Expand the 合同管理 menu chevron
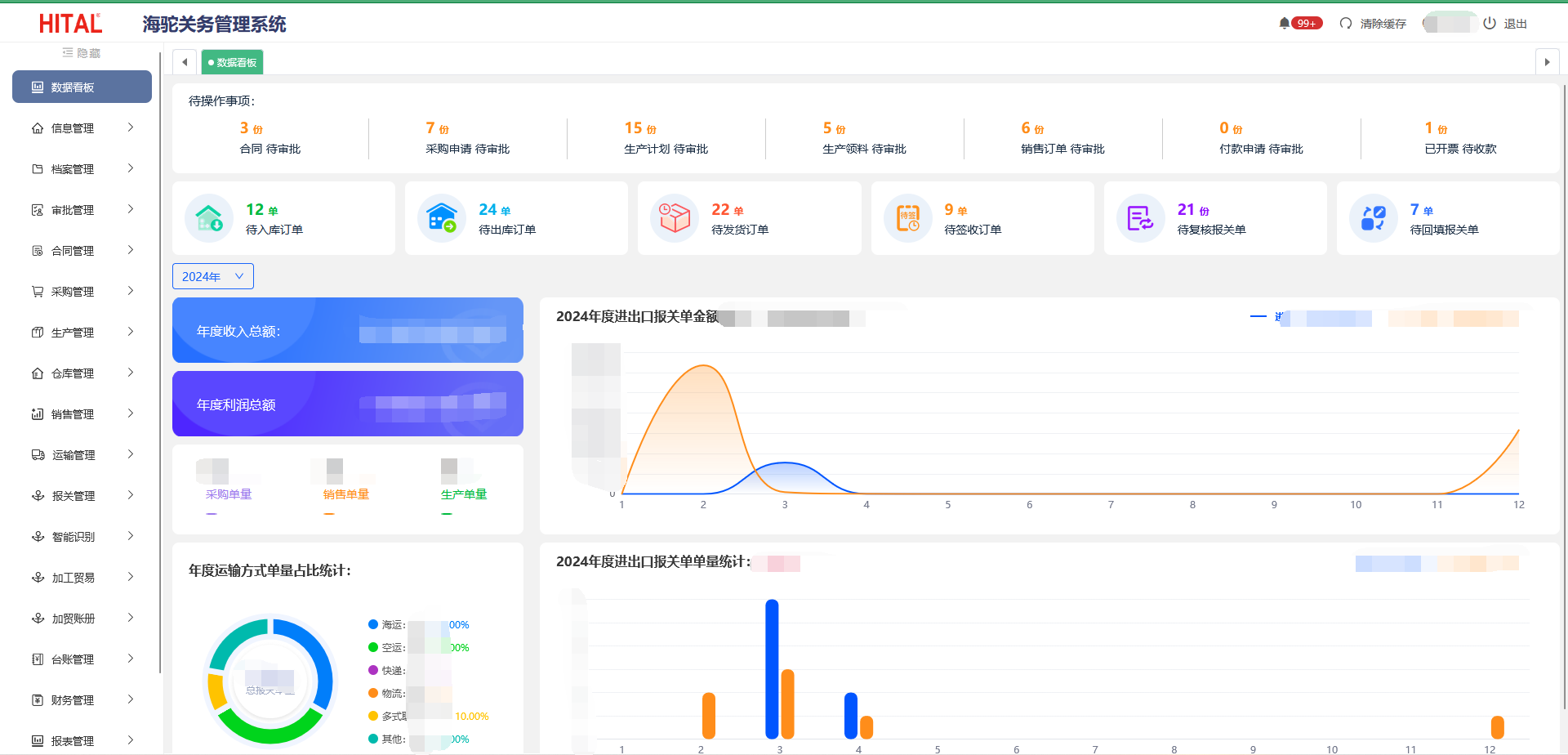This screenshot has height=755, width=1568. click(131, 250)
